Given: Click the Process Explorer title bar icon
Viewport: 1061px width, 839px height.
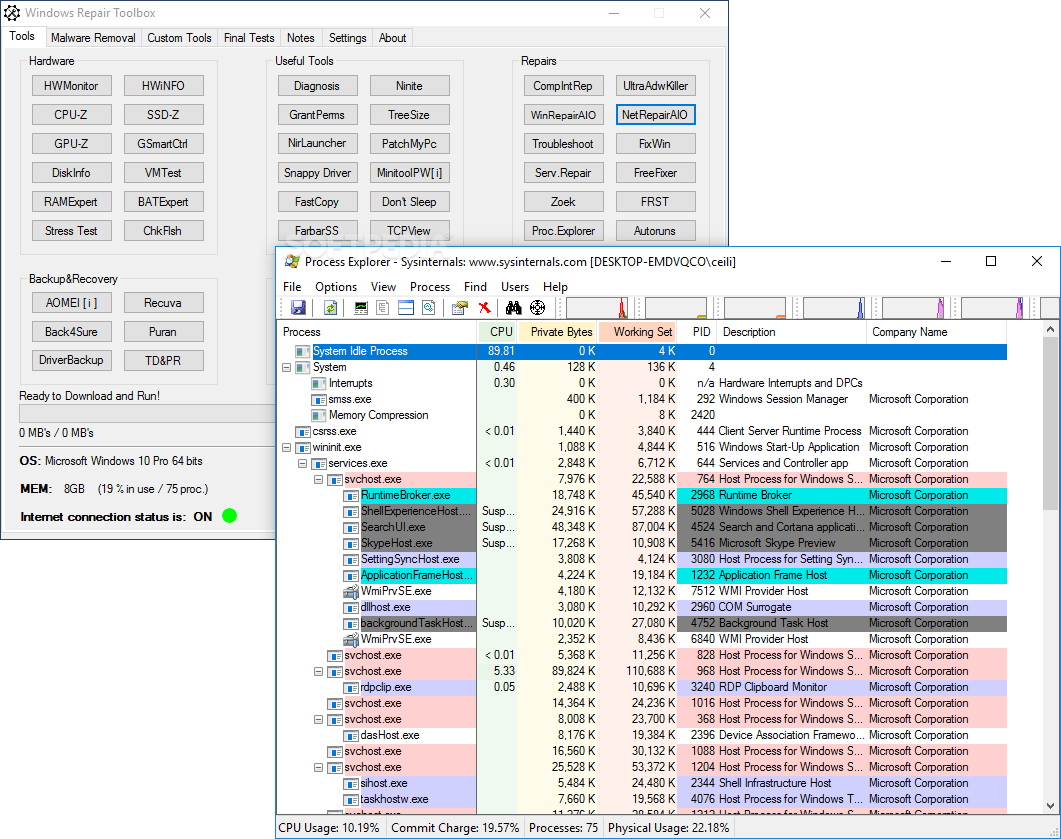Looking at the screenshot, I should coord(292,261).
